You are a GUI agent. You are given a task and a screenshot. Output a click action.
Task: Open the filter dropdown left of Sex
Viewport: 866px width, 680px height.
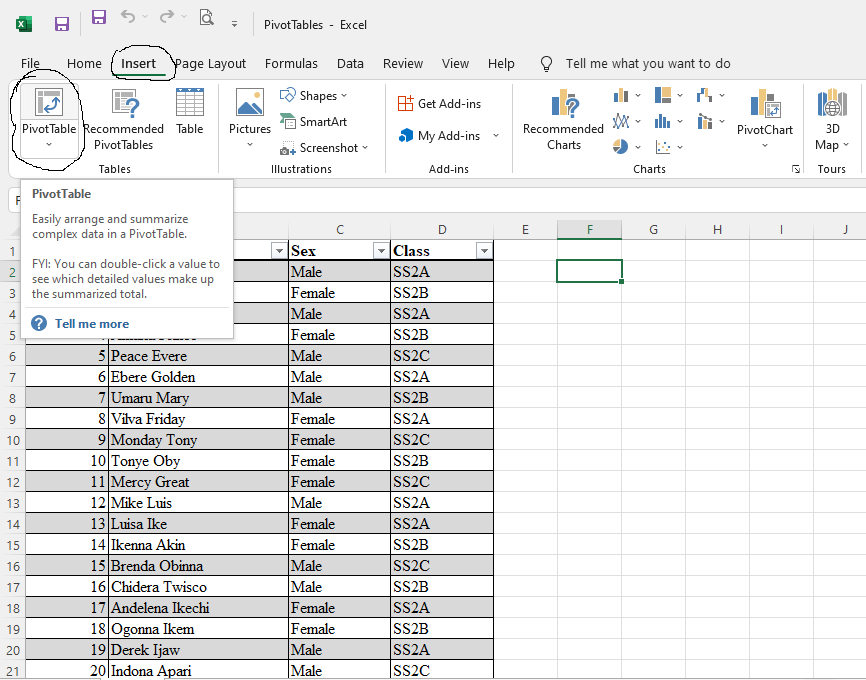(279, 251)
